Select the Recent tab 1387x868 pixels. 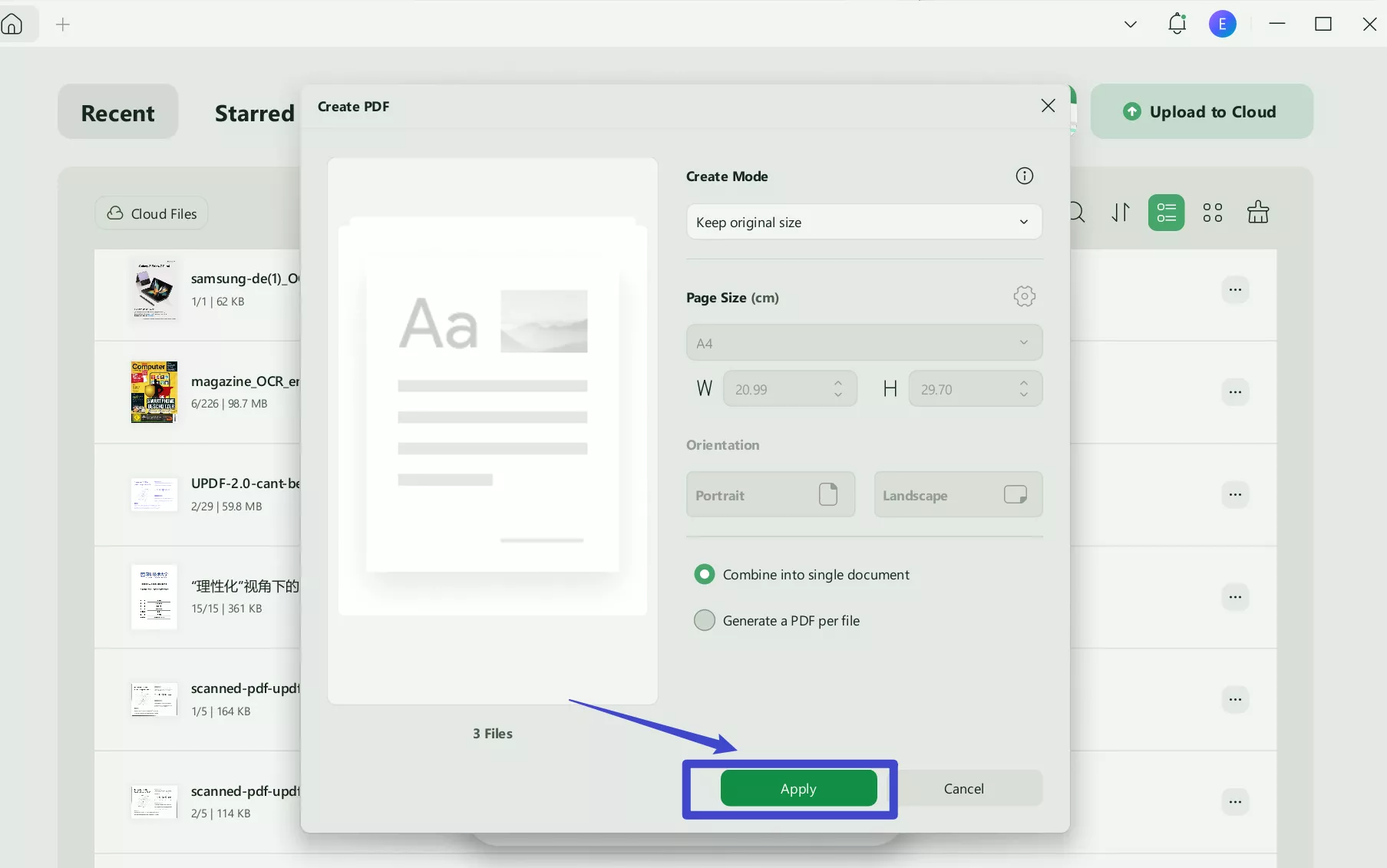click(x=117, y=112)
